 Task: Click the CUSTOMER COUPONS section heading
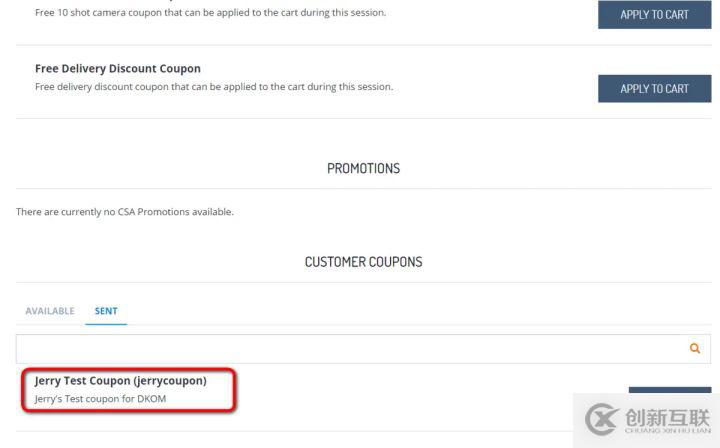pos(363,262)
